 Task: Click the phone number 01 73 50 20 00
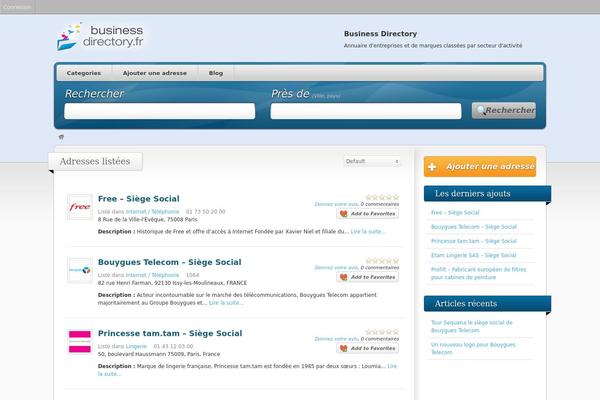[x=205, y=212]
